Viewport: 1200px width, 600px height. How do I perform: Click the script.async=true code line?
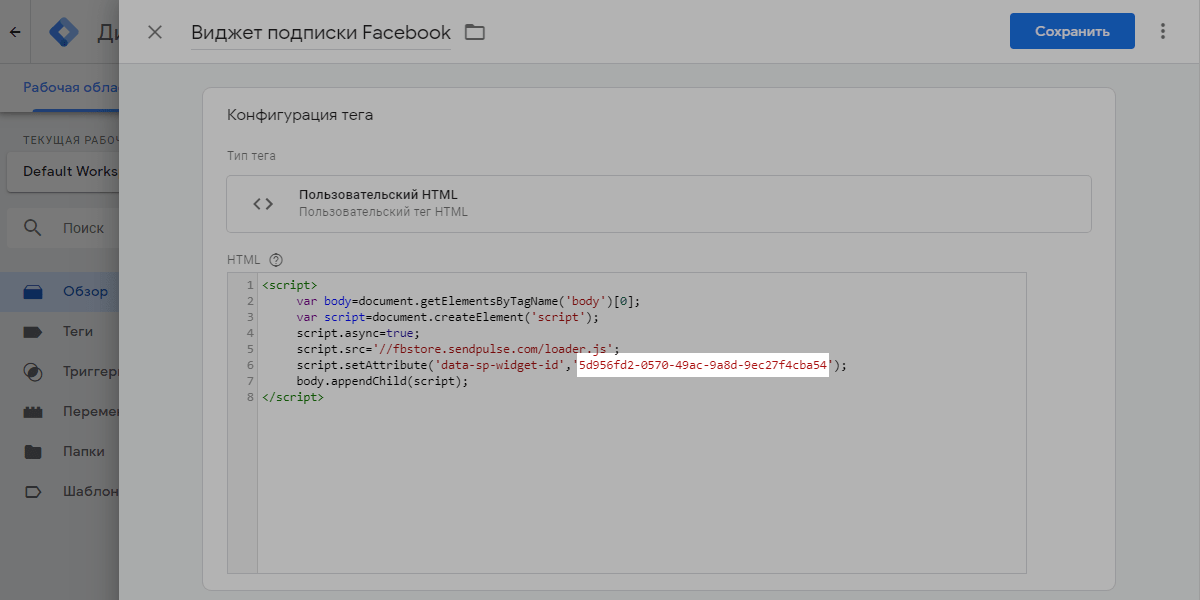[359, 333]
